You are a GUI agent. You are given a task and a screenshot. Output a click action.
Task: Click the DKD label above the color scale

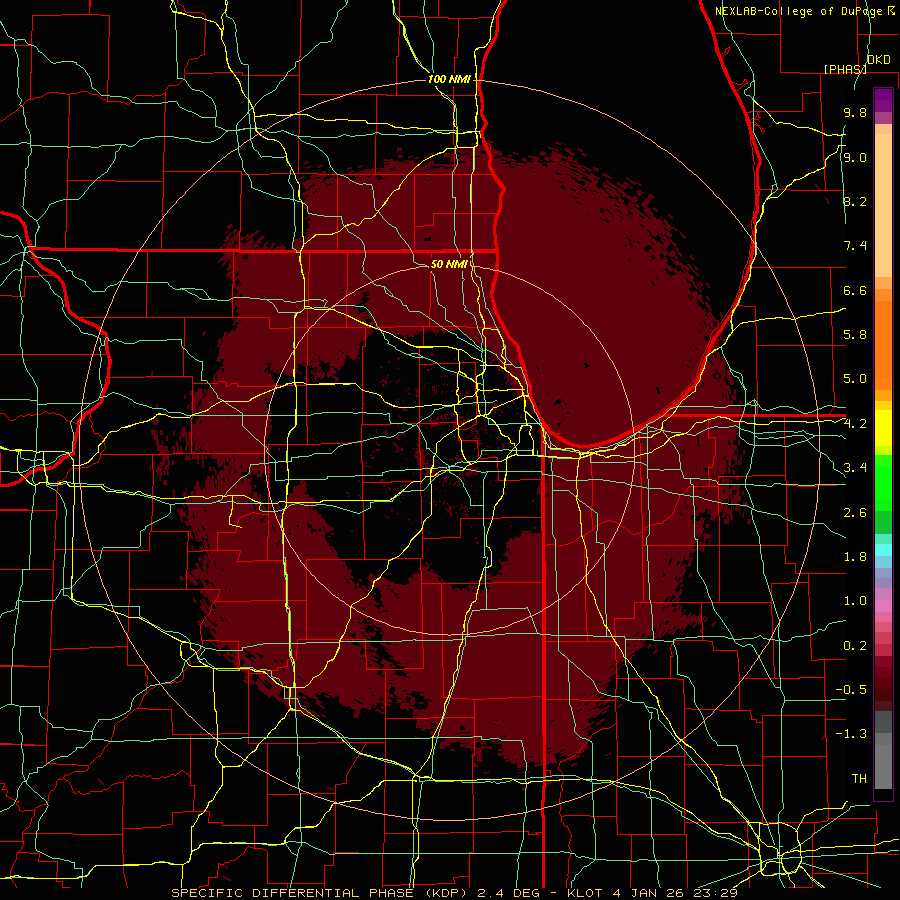(879, 60)
